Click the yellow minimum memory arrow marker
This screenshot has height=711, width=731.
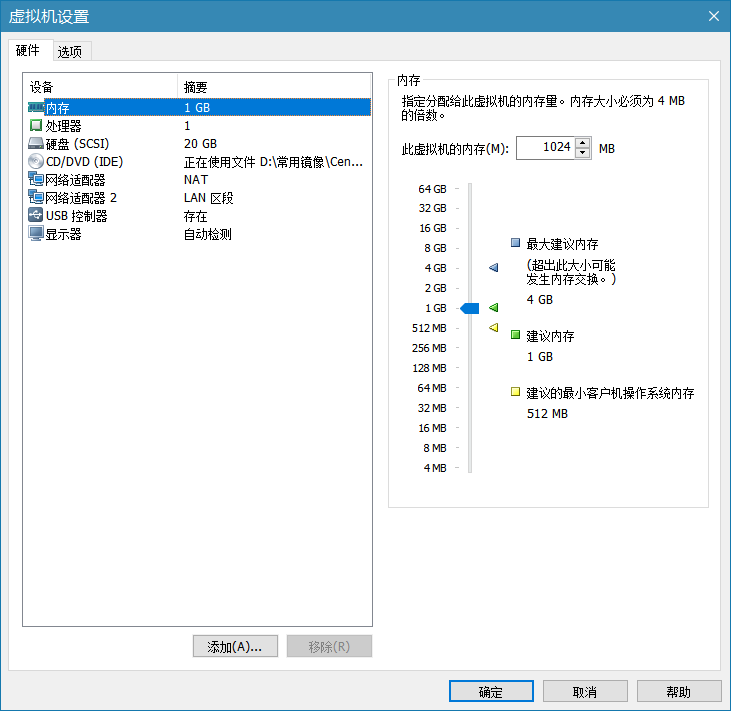pos(493,328)
